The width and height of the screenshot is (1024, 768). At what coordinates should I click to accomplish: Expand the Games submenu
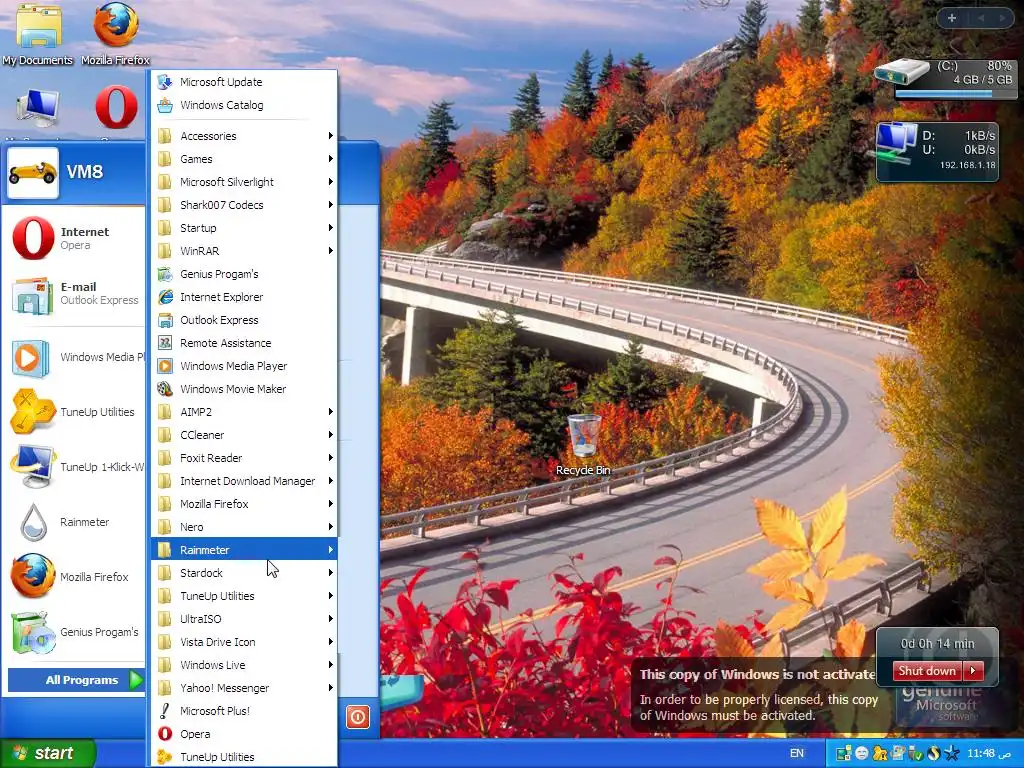244,159
